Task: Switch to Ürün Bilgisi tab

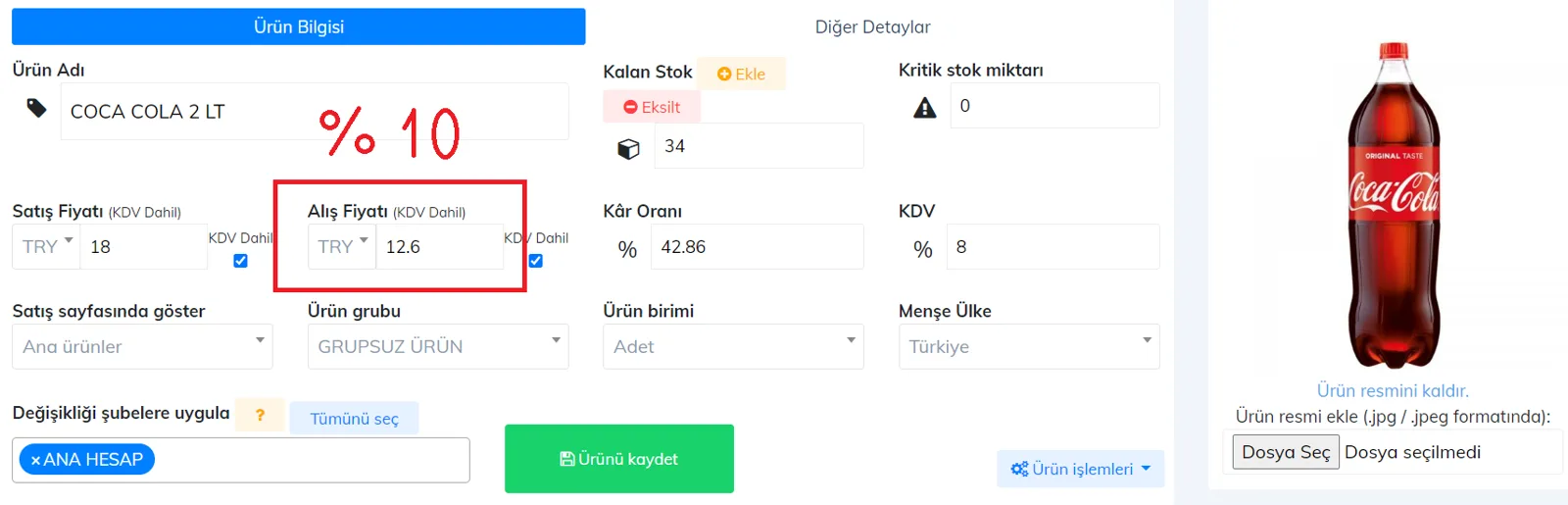Action: coord(299,26)
